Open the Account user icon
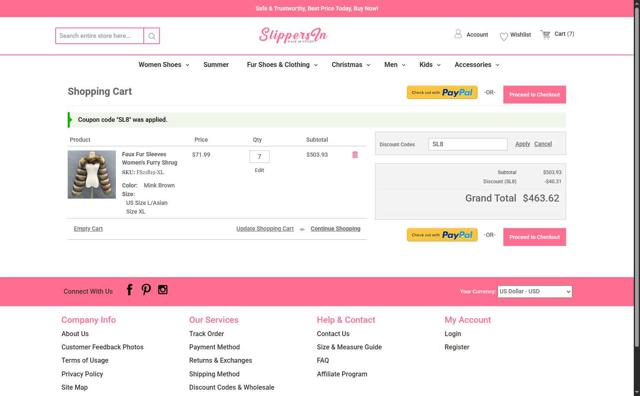 458,34
